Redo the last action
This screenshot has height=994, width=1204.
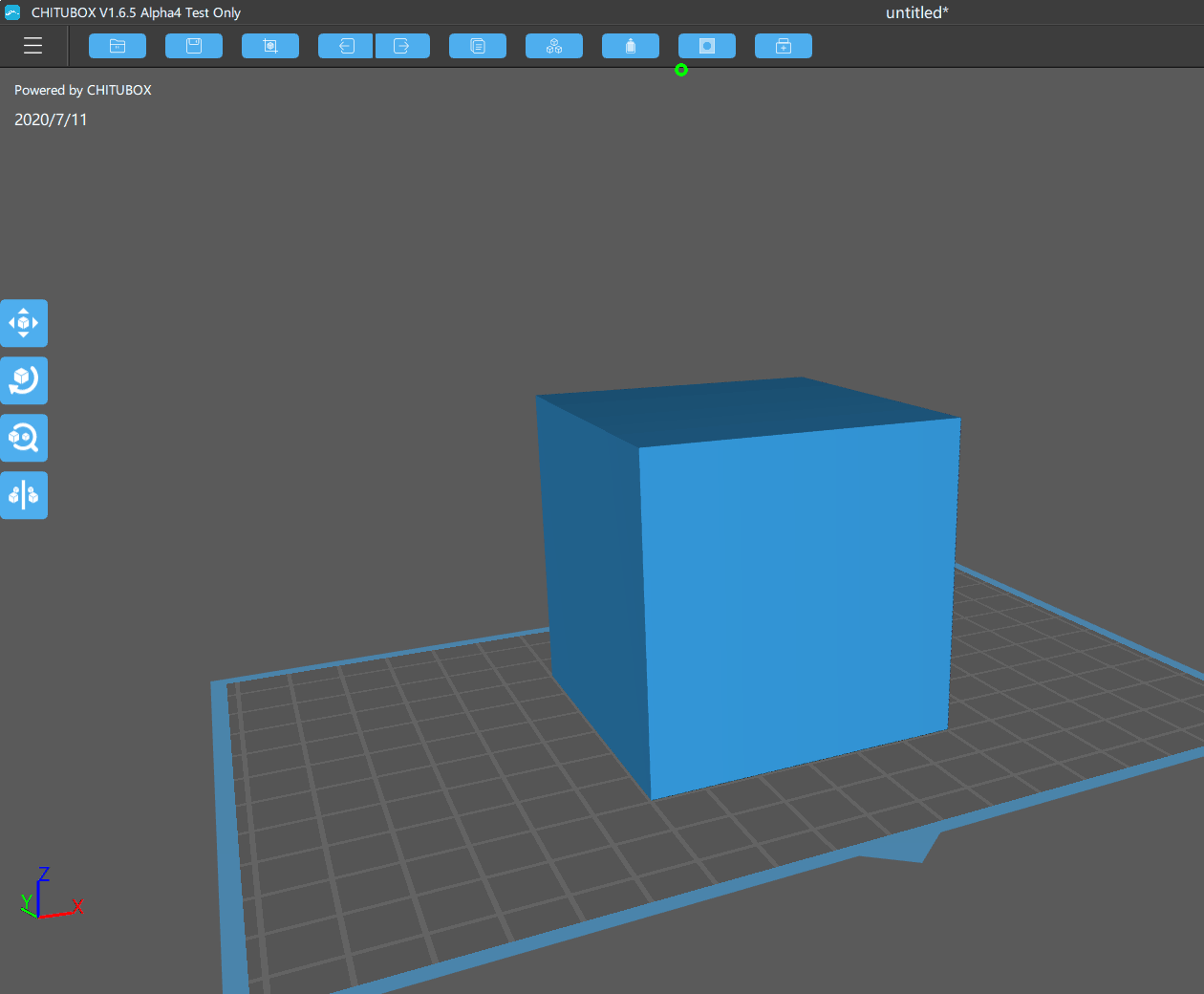pos(402,45)
